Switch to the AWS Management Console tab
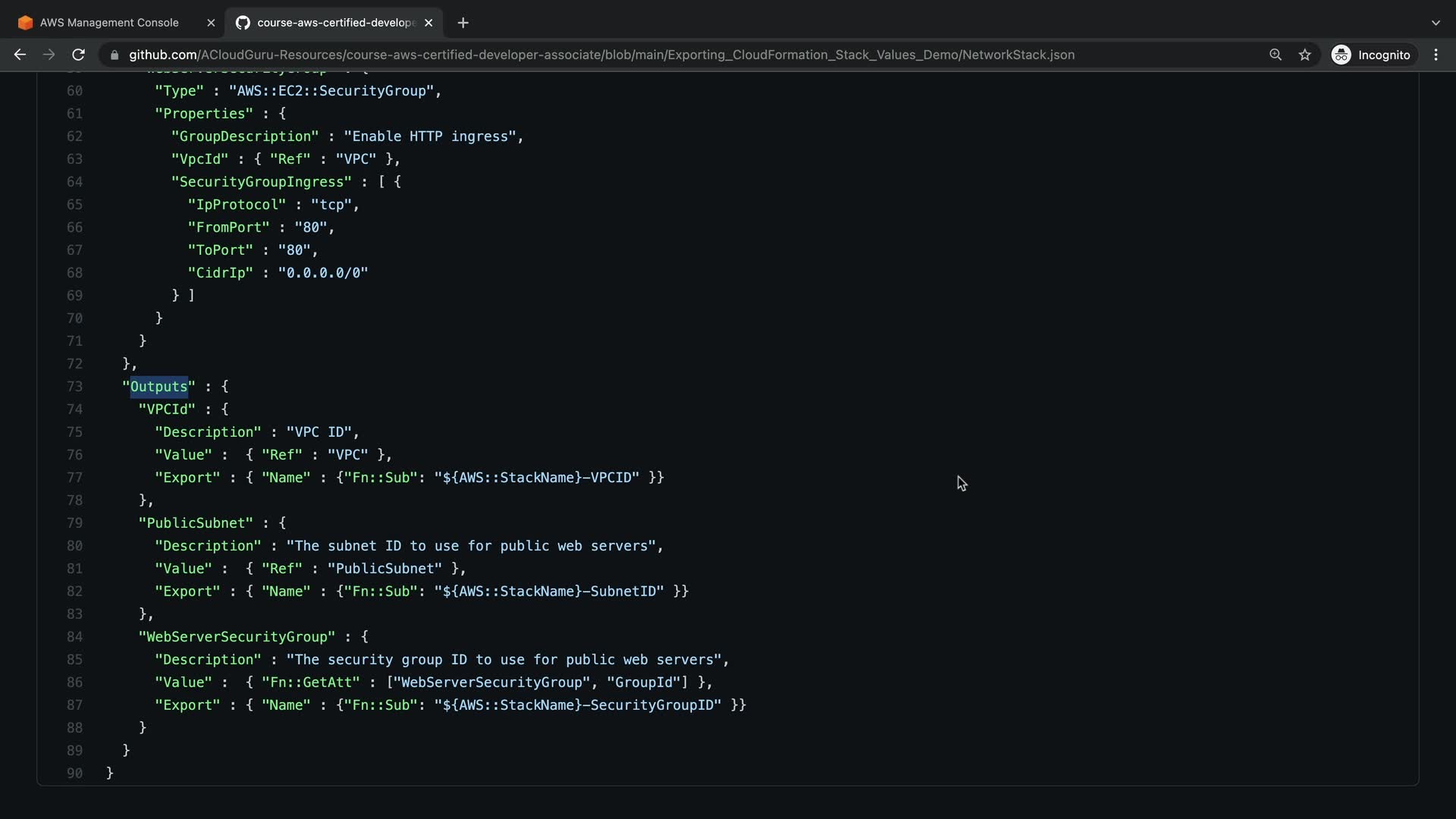 [x=108, y=23]
